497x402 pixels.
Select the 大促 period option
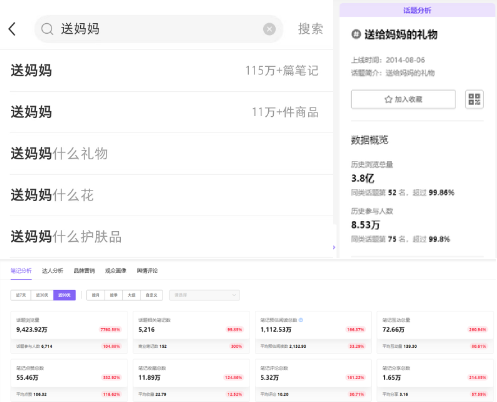[132, 295]
